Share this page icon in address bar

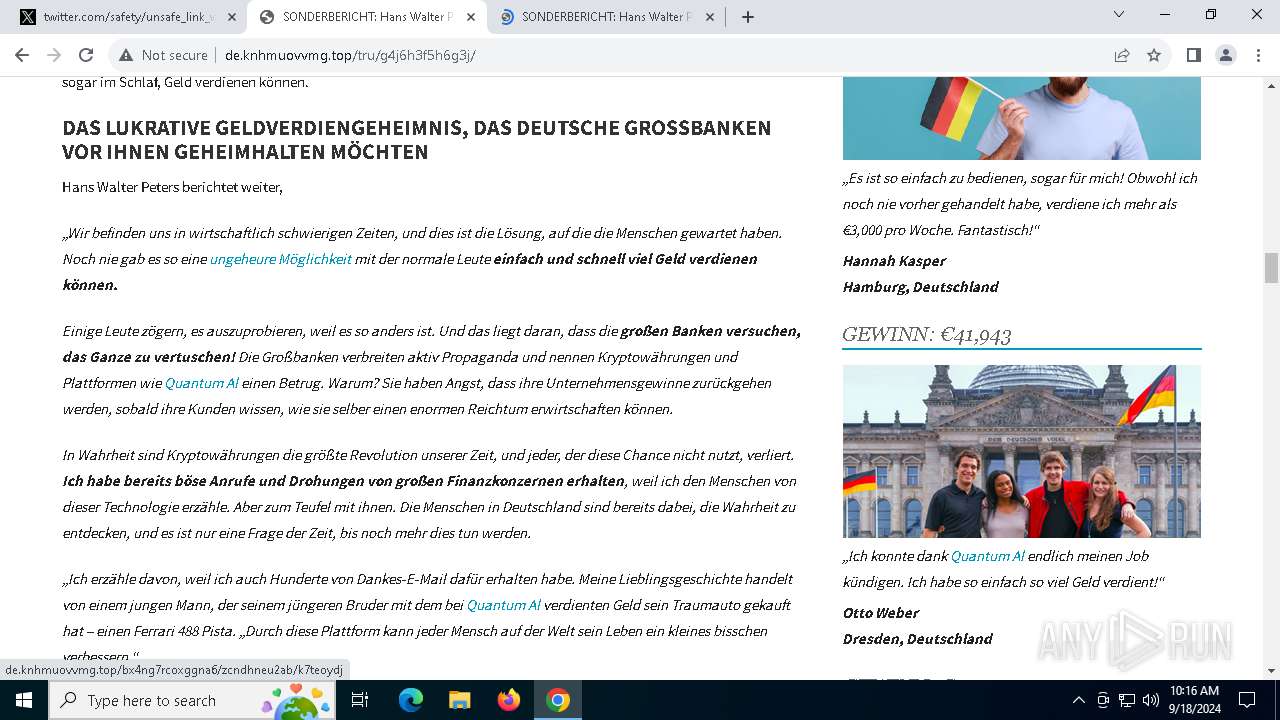coord(1122,55)
